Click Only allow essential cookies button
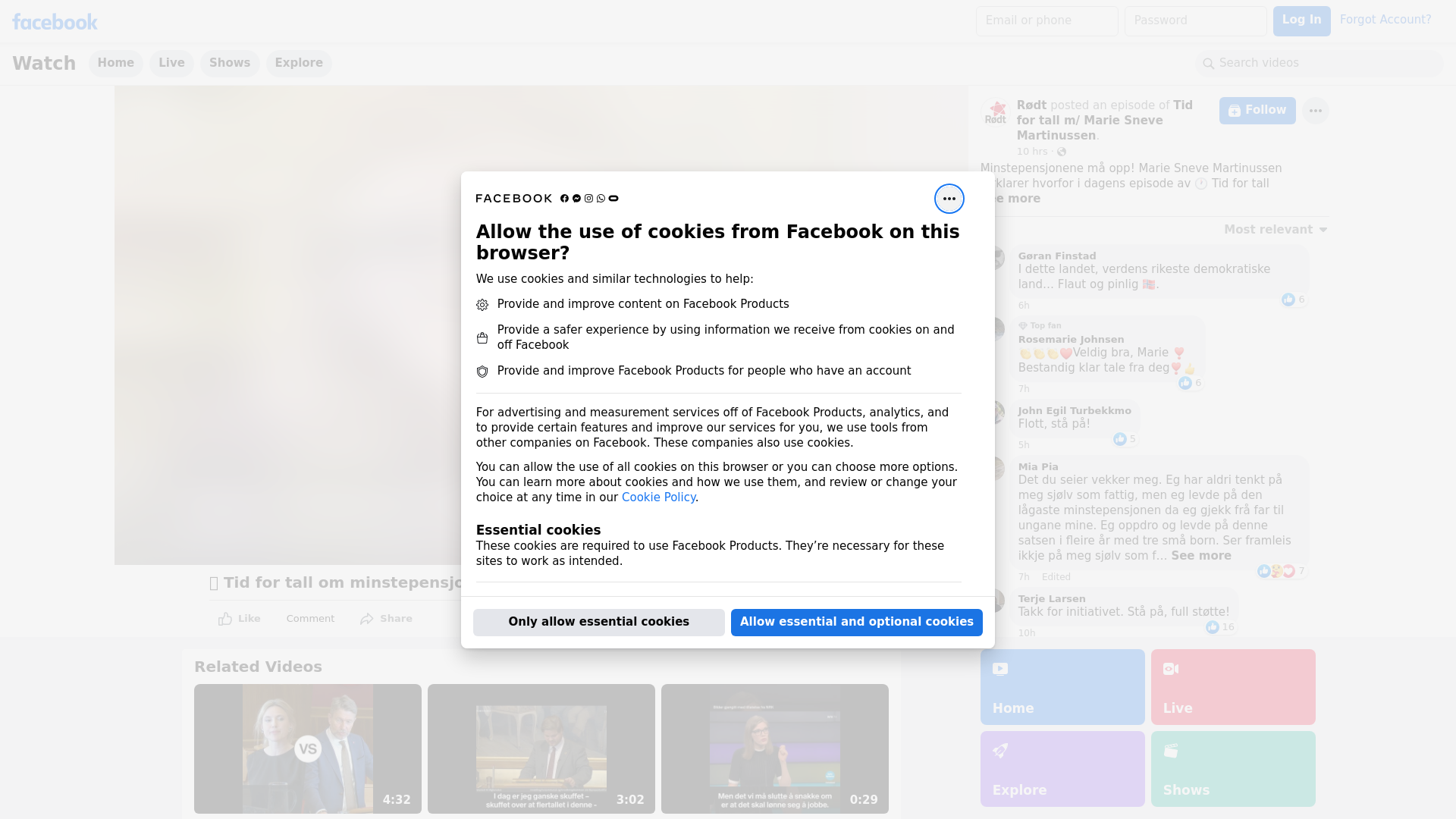The image size is (1456, 819). [598, 622]
